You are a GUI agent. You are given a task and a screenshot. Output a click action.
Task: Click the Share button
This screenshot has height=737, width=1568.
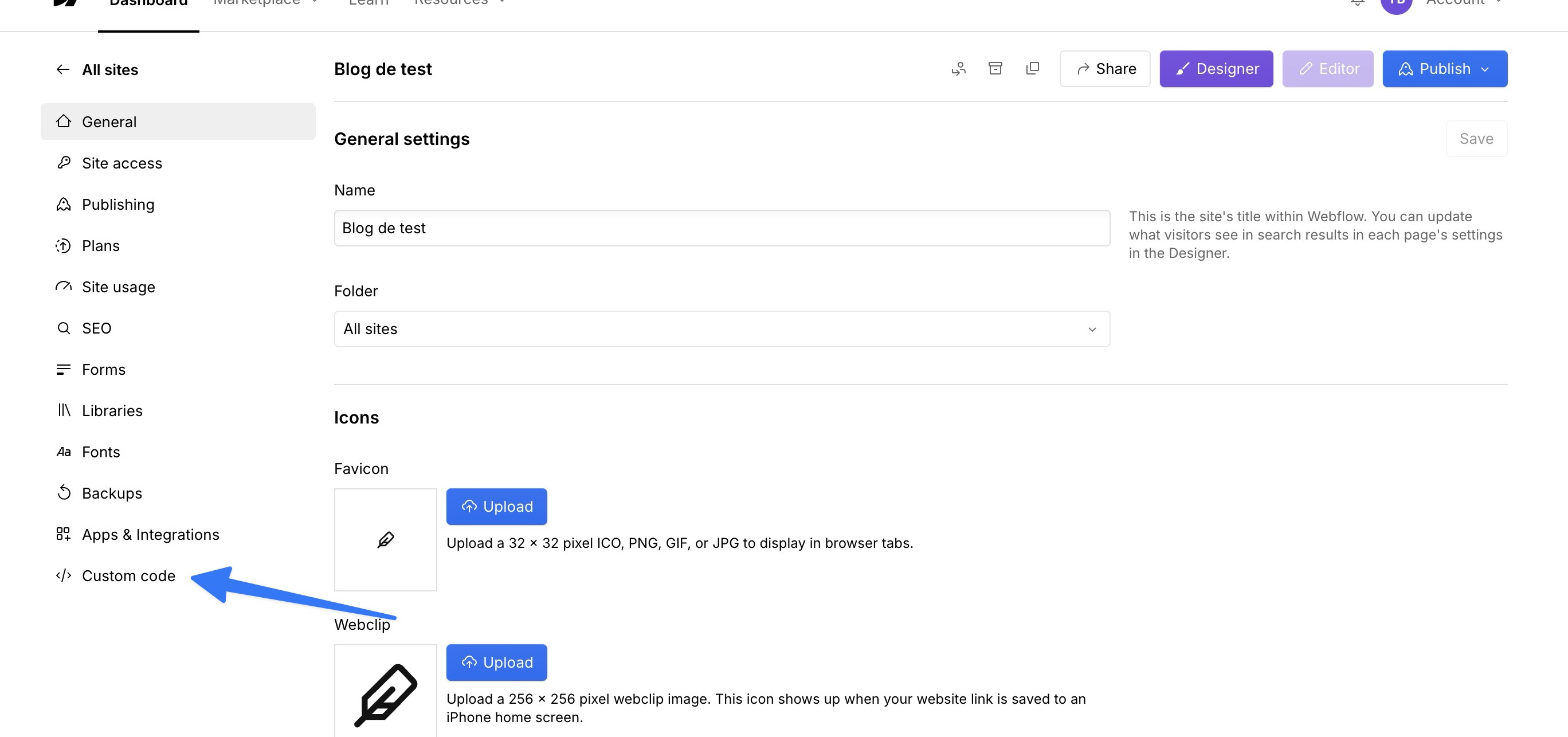pos(1105,69)
